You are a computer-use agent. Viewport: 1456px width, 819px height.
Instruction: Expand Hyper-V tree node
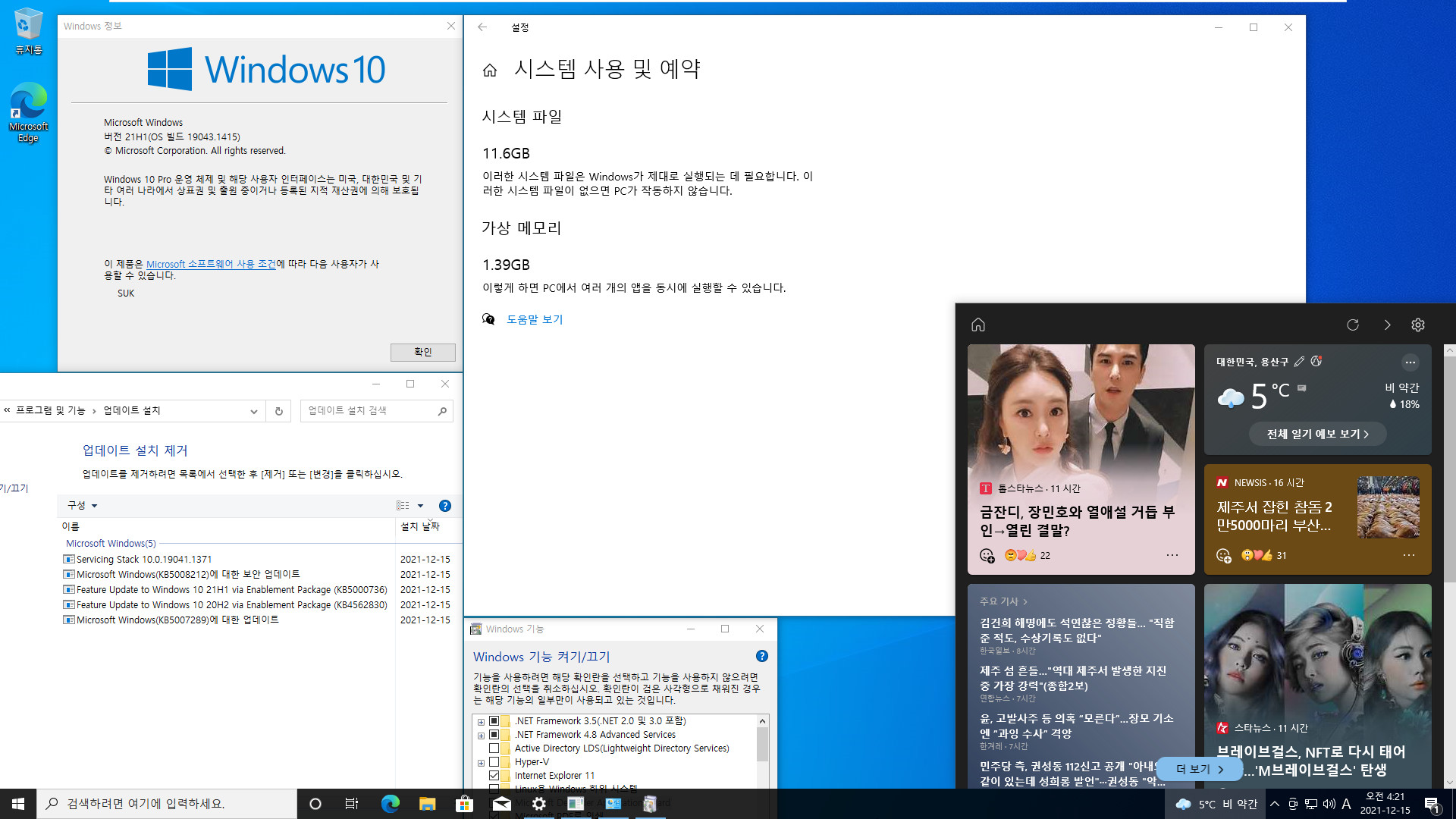pyautogui.click(x=481, y=763)
